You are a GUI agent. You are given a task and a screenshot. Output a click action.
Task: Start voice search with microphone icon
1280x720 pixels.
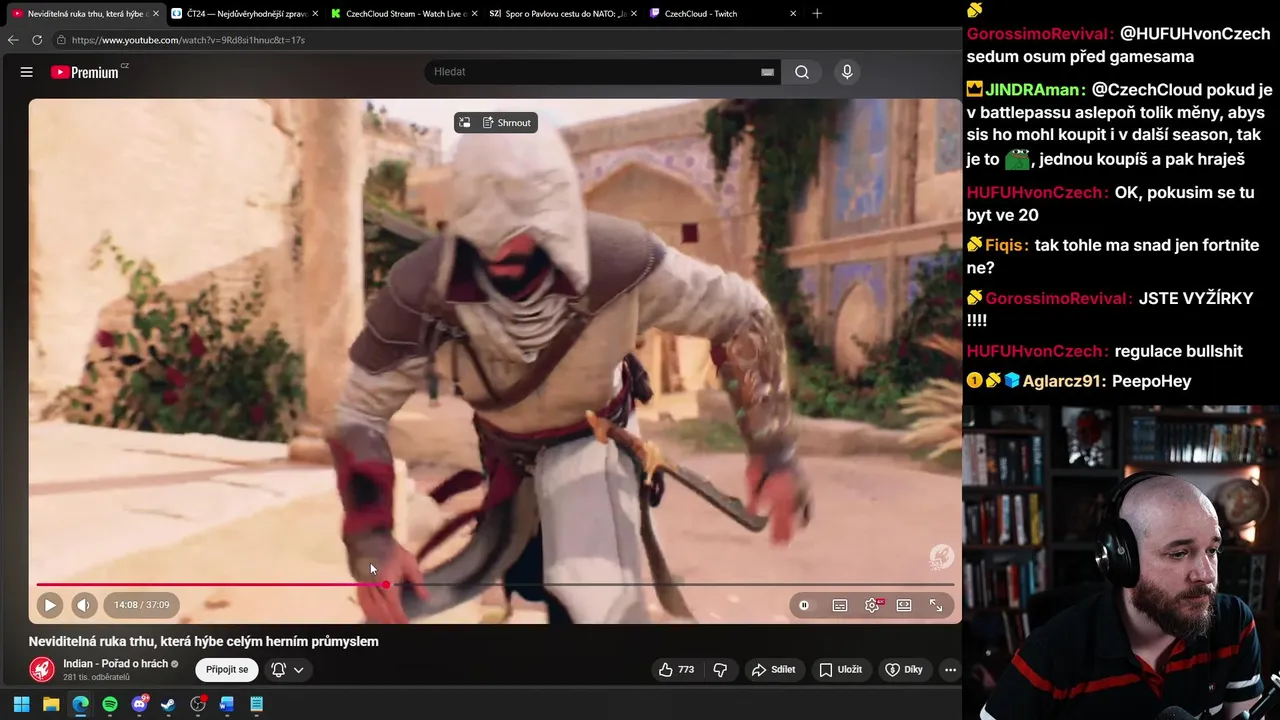pyautogui.click(x=847, y=72)
